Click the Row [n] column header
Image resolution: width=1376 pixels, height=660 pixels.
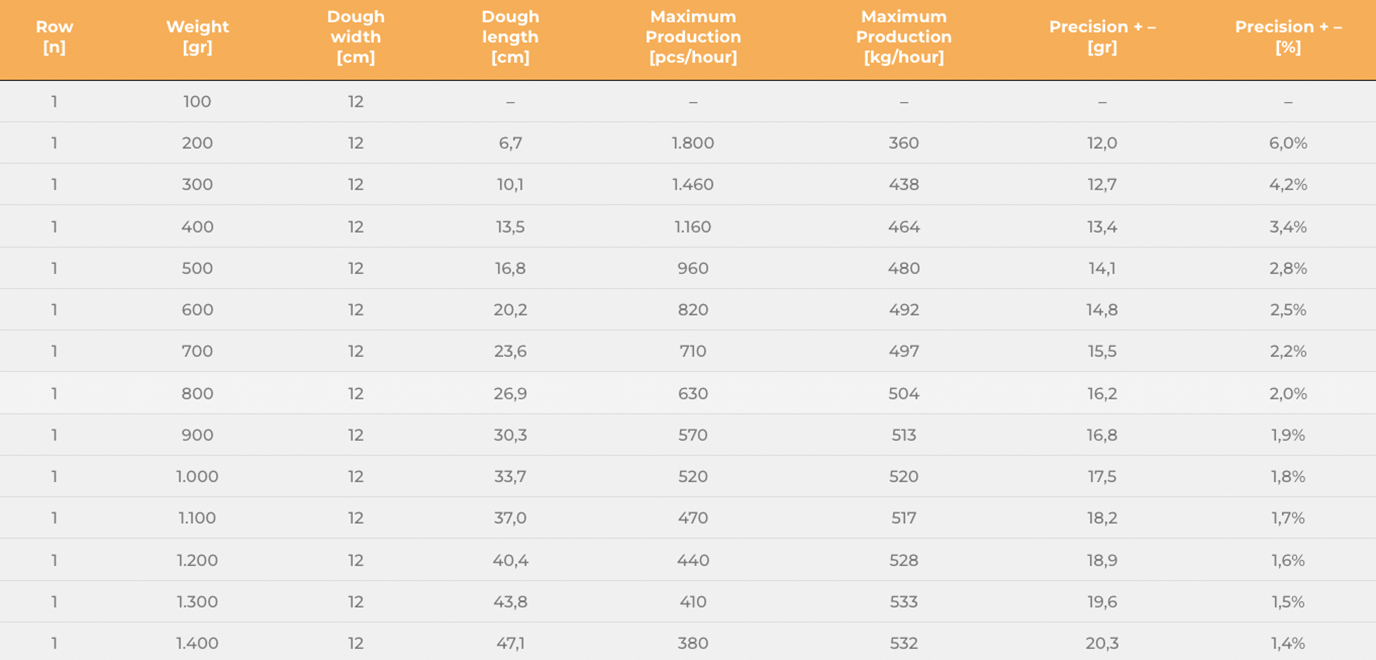[54, 37]
